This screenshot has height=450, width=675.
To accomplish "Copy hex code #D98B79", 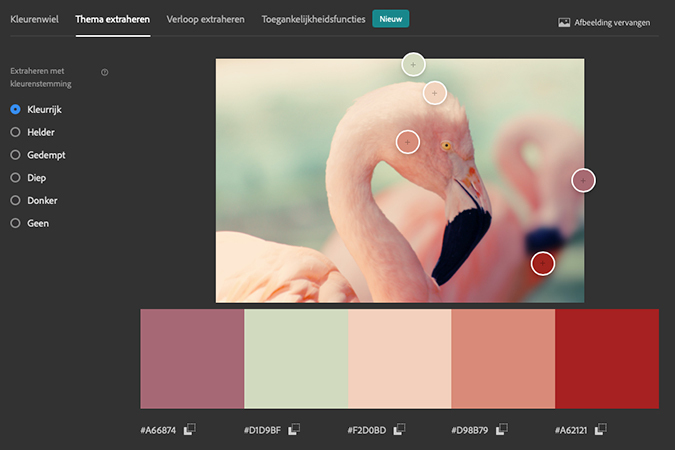I will click(x=502, y=429).
